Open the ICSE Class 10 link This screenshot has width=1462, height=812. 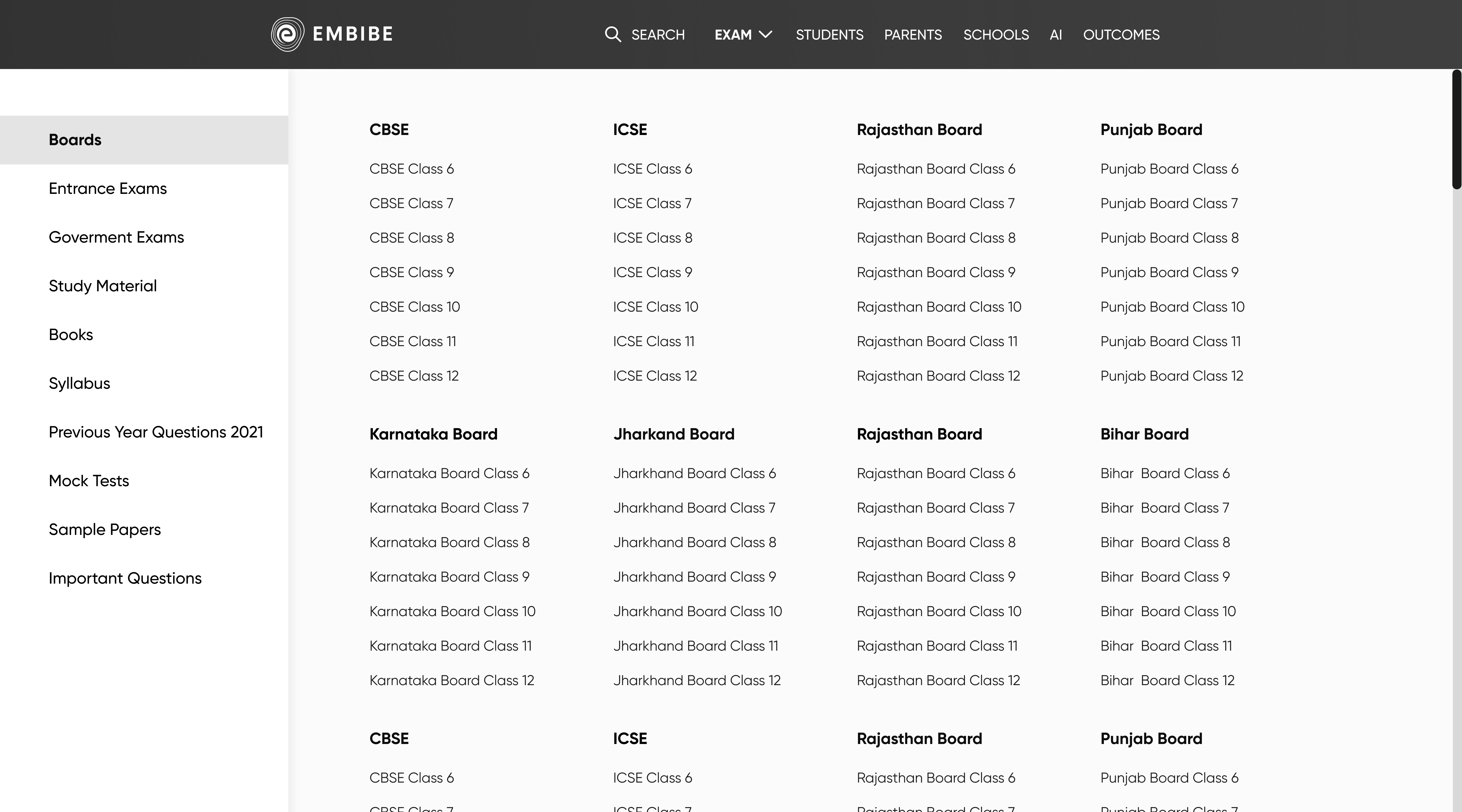656,307
